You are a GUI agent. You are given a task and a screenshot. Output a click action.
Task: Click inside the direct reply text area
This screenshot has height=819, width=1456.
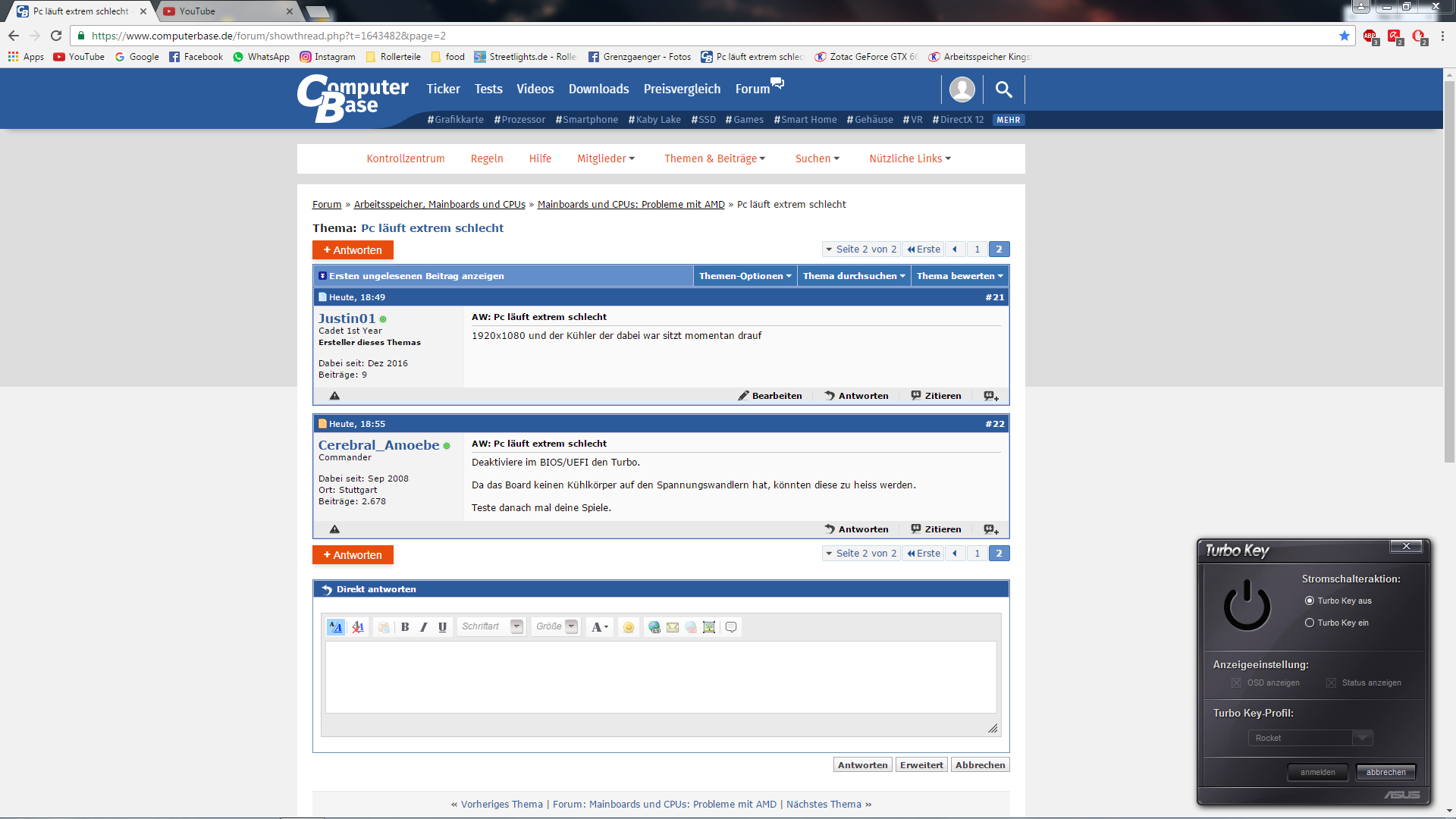tap(661, 676)
